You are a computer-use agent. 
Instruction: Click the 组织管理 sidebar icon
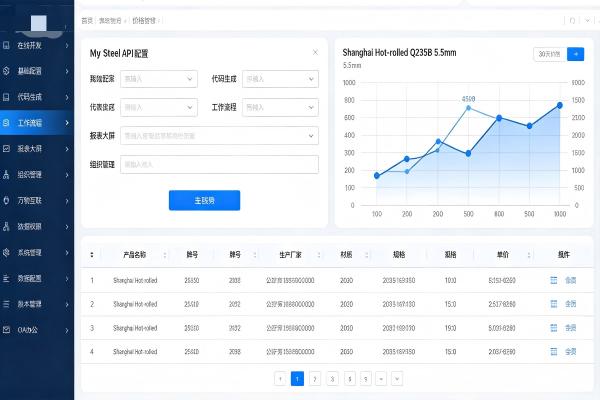click(x=7, y=174)
